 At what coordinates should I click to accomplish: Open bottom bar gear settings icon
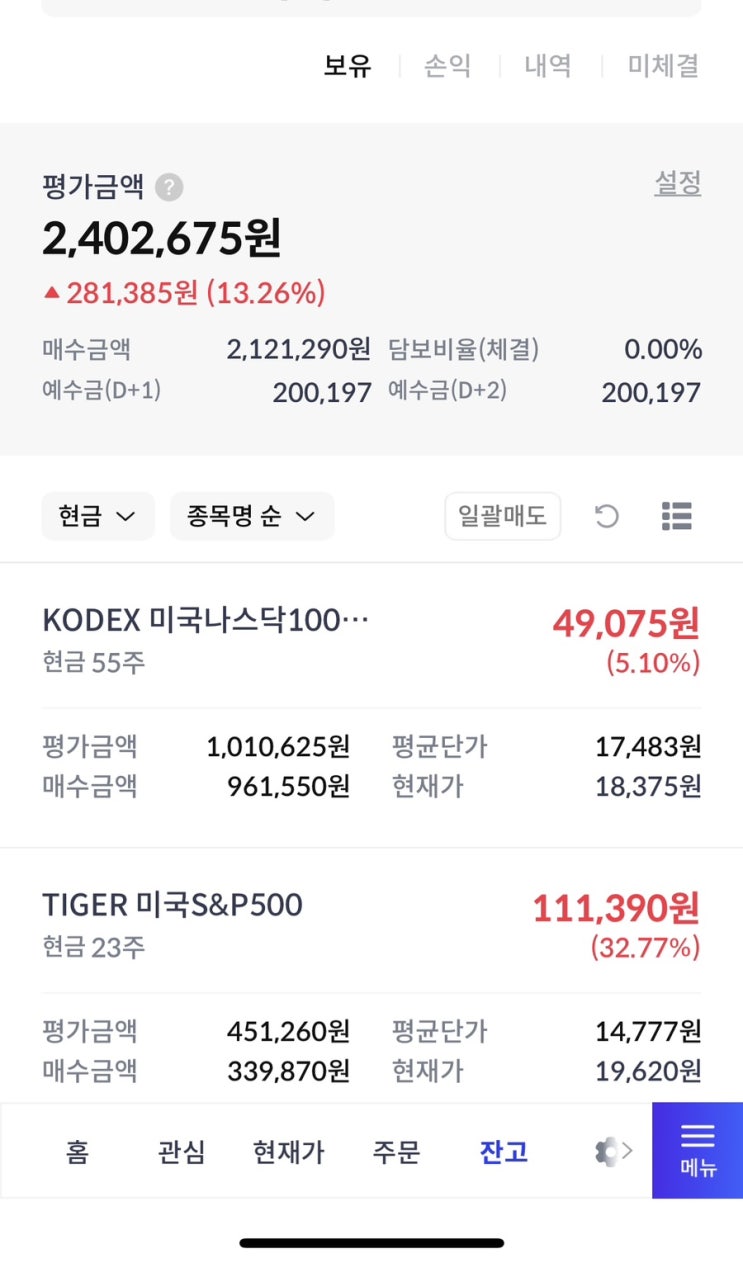pos(608,1152)
